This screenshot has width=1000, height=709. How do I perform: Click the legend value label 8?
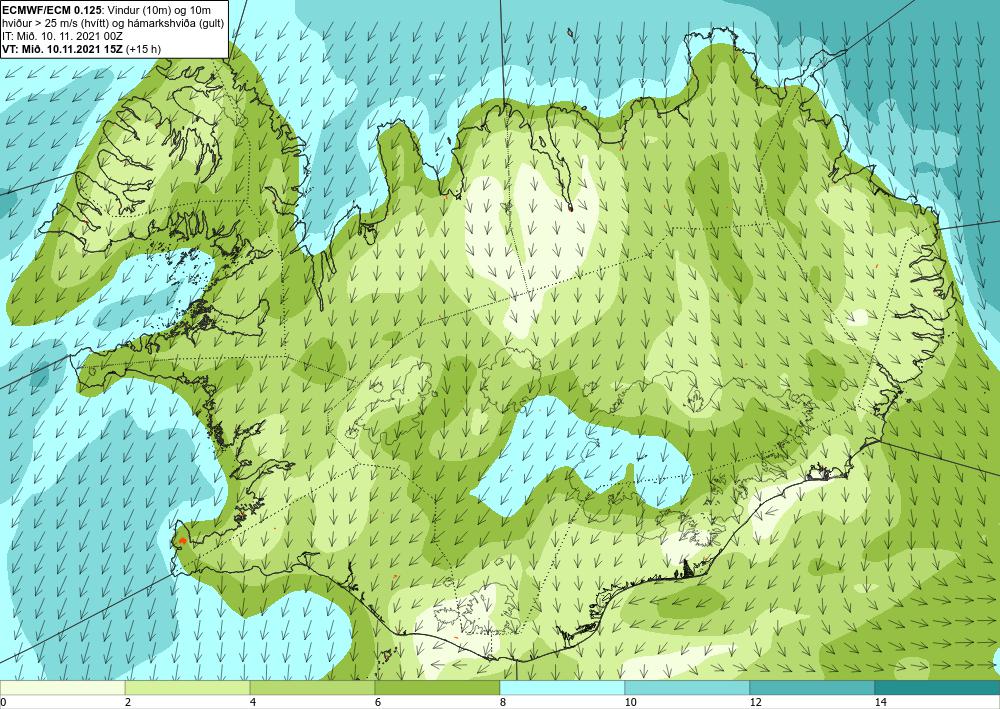click(x=503, y=702)
